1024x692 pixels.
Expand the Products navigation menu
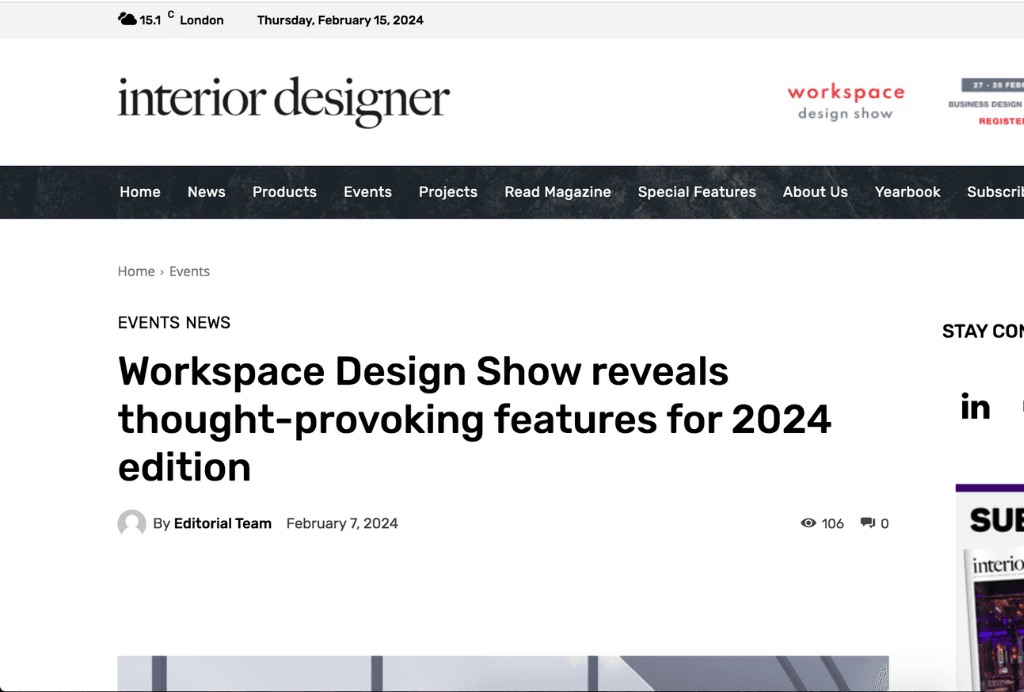[284, 192]
